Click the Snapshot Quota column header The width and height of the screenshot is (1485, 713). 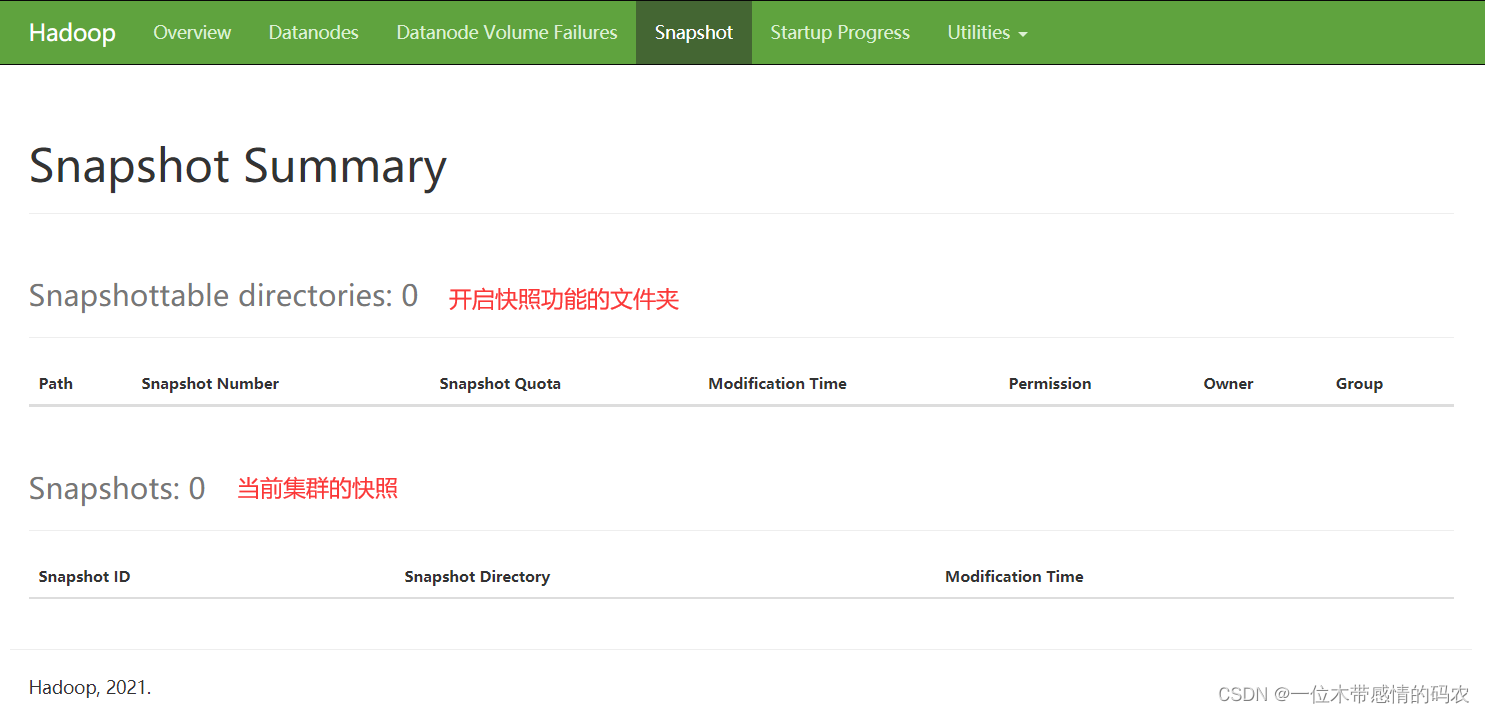(500, 384)
